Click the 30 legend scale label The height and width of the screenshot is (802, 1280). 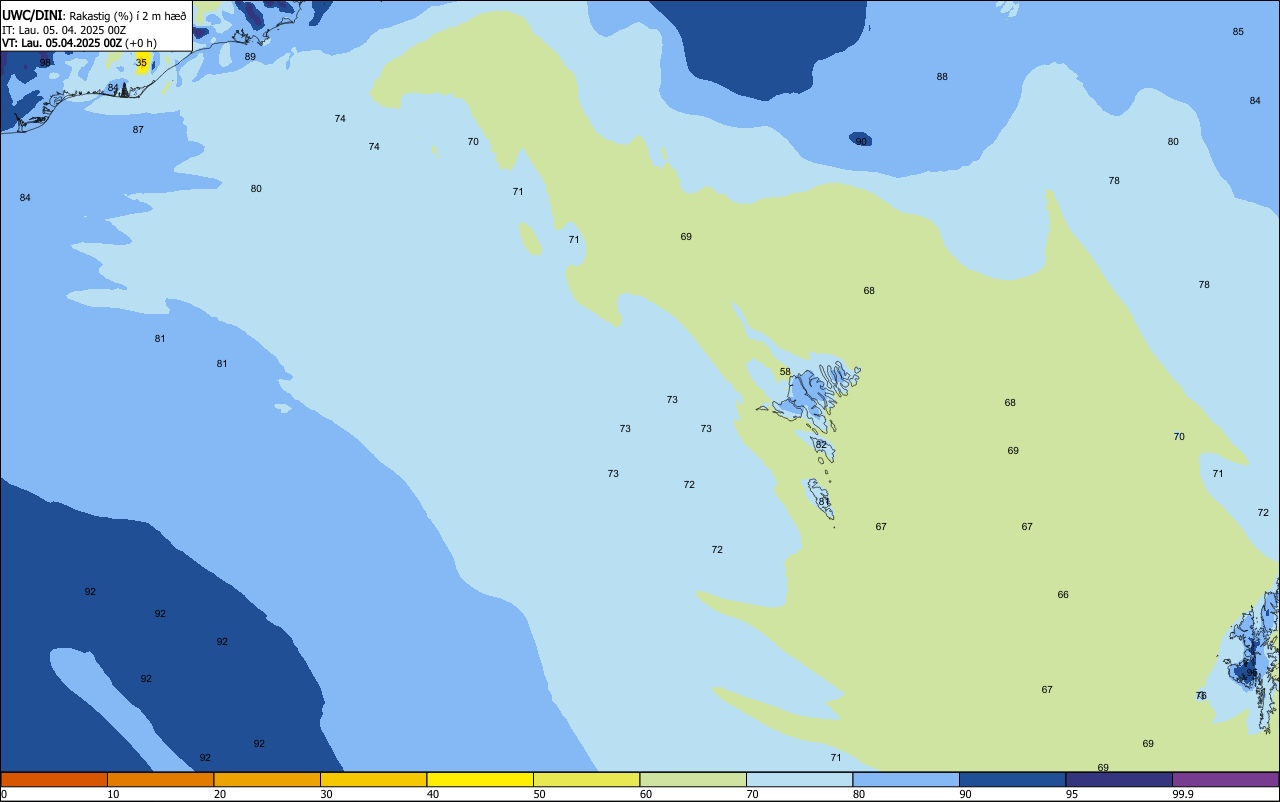pyautogui.click(x=326, y=794)
